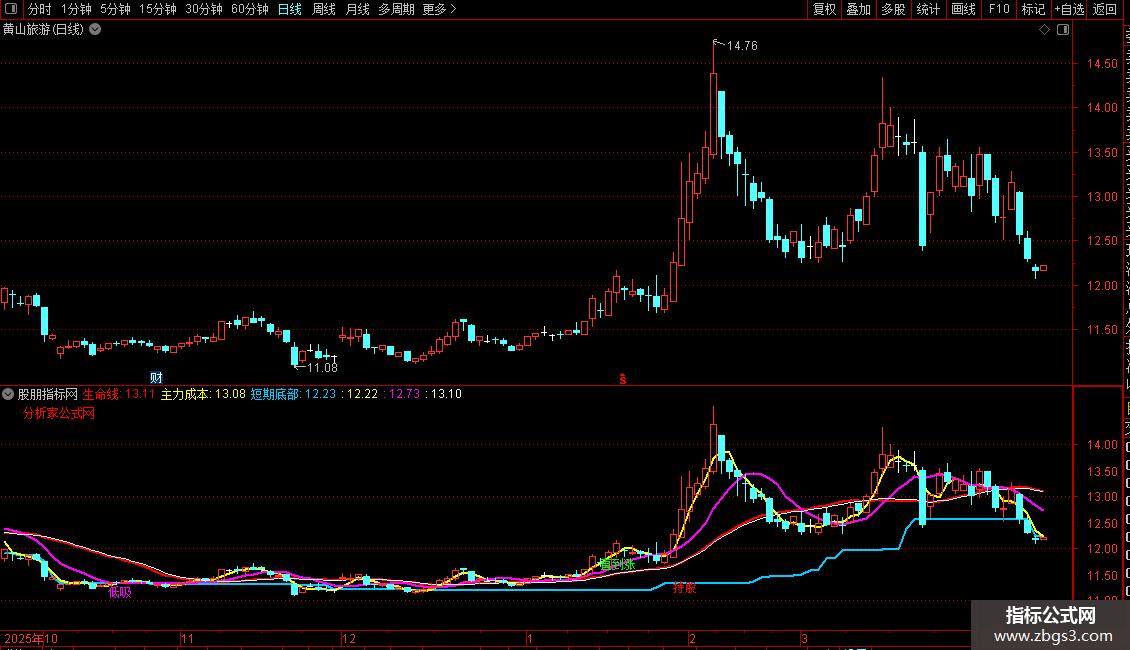This screenshot has width=1130, height=650.
Task: Open the 画线 drawing tools
Action: tap(964, 9)
